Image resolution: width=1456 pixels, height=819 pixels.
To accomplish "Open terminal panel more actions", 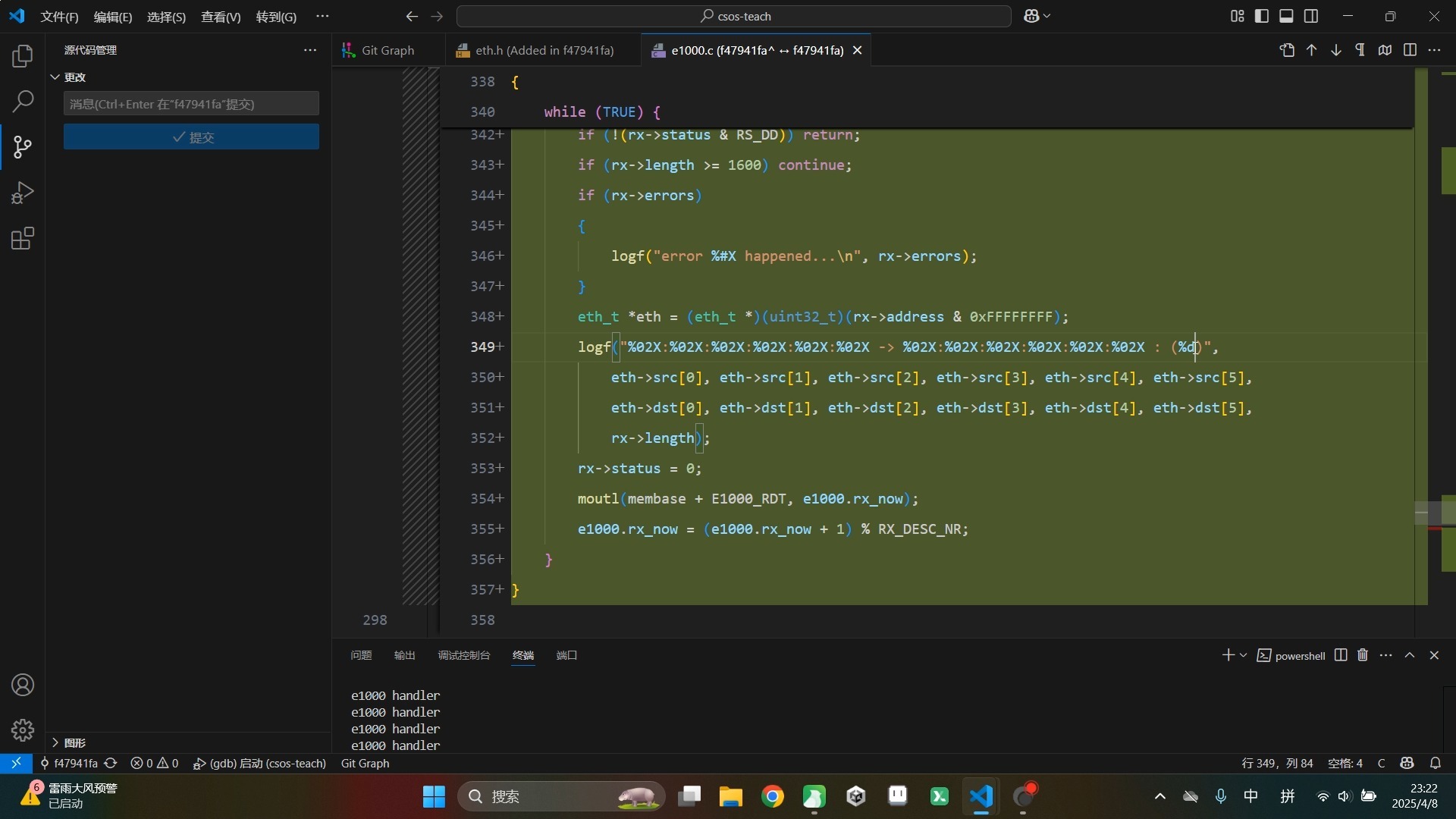I will coord(1386,655).
